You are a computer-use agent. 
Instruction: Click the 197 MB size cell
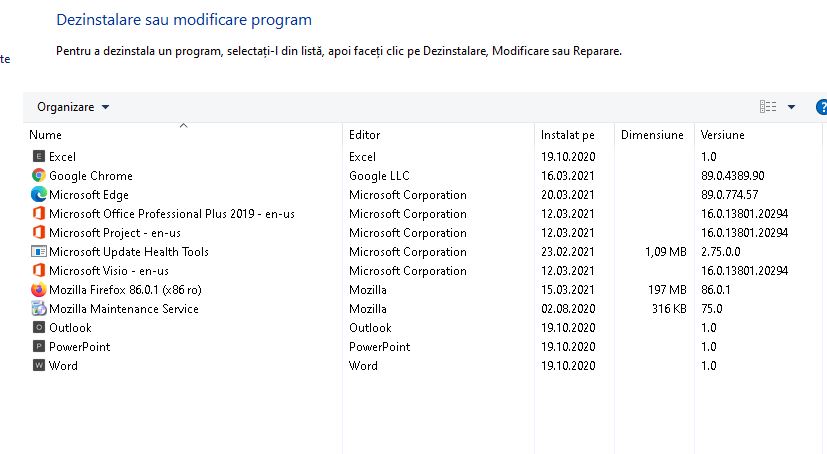[667, 289]
